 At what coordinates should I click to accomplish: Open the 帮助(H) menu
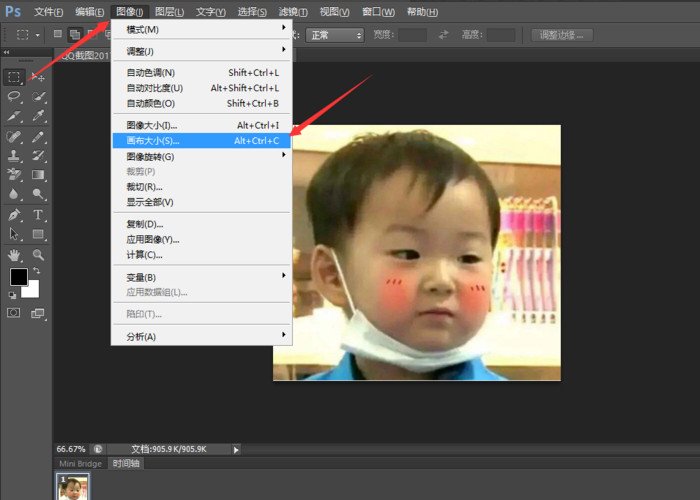coord(422,12)
